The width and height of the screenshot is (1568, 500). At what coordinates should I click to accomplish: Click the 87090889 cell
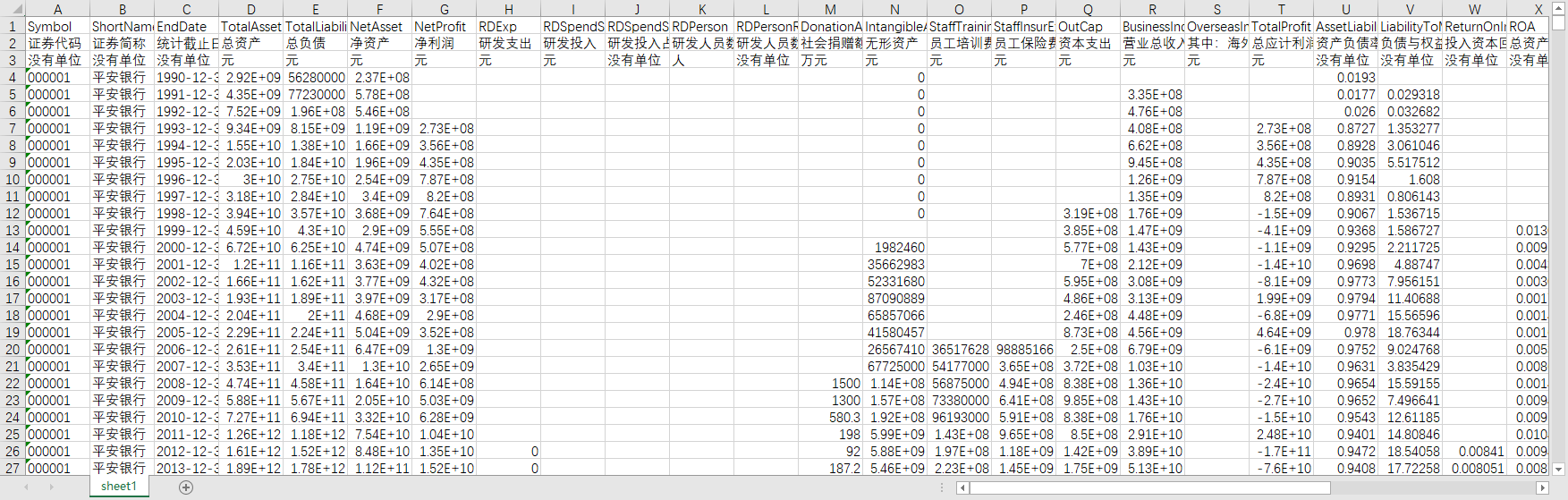(x=895, y=299)
